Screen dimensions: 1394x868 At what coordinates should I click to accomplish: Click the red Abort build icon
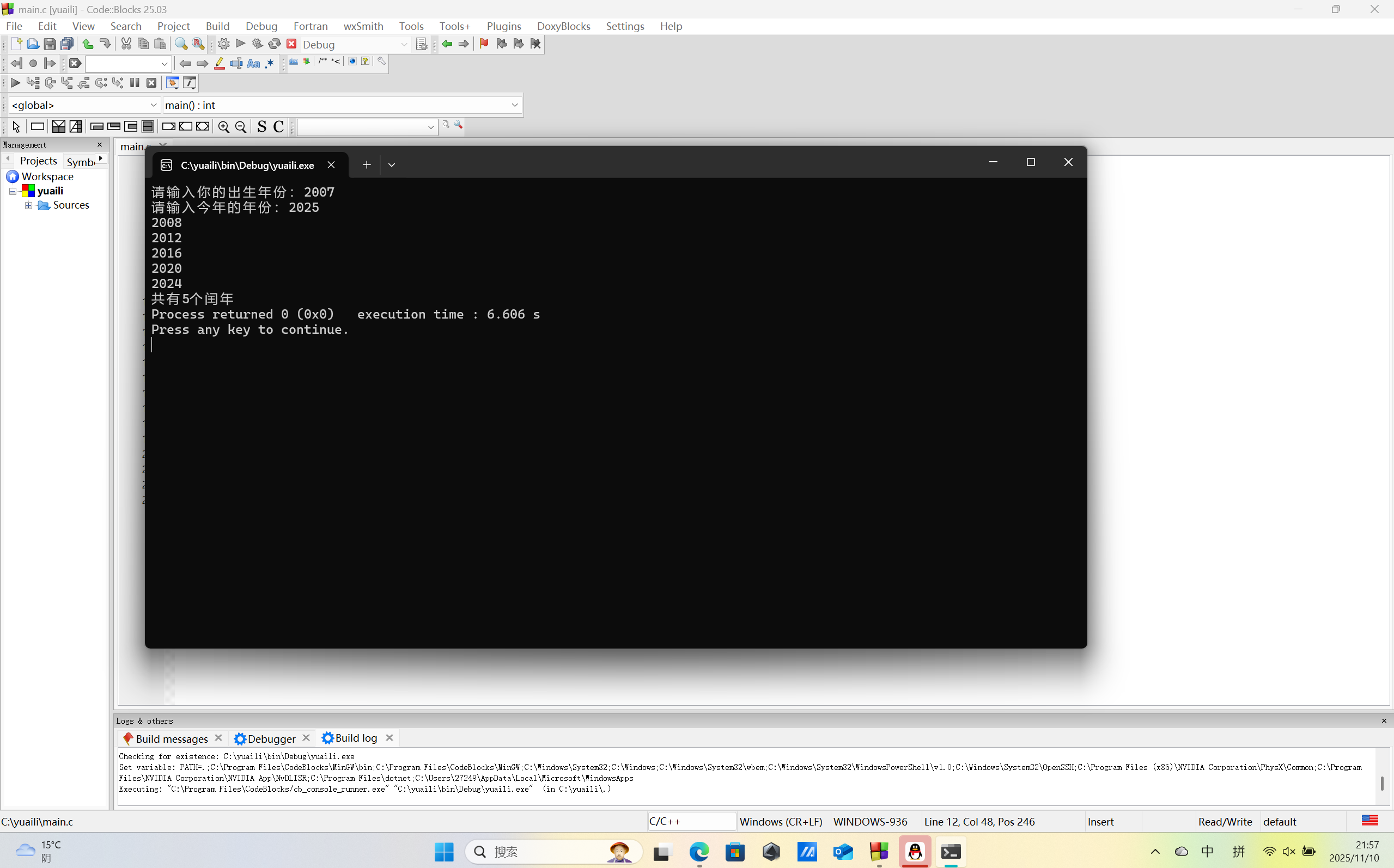point(291,44)
